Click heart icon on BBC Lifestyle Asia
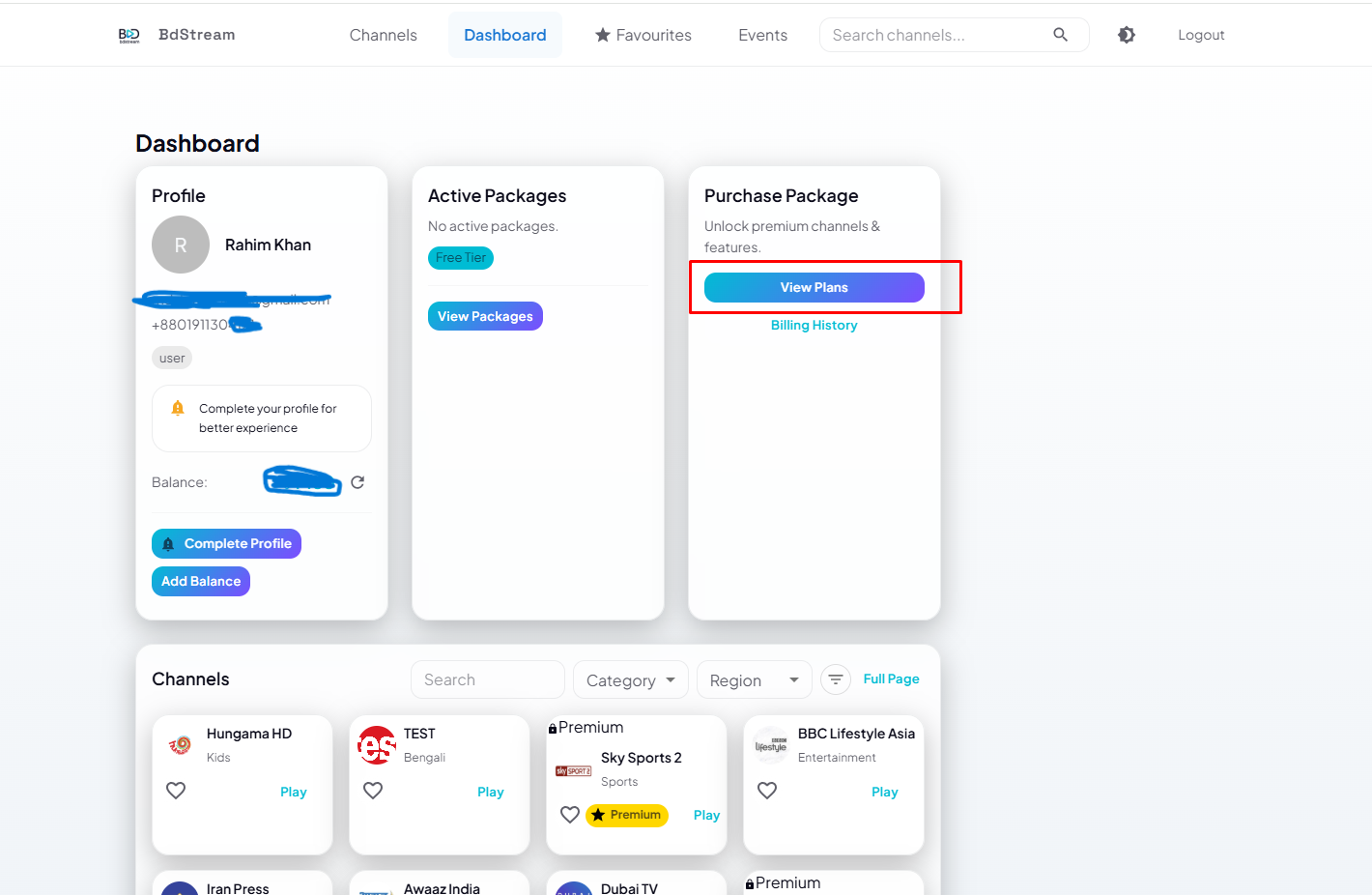The width and height of the screenshot is (1372, 895). pos(767,791)
